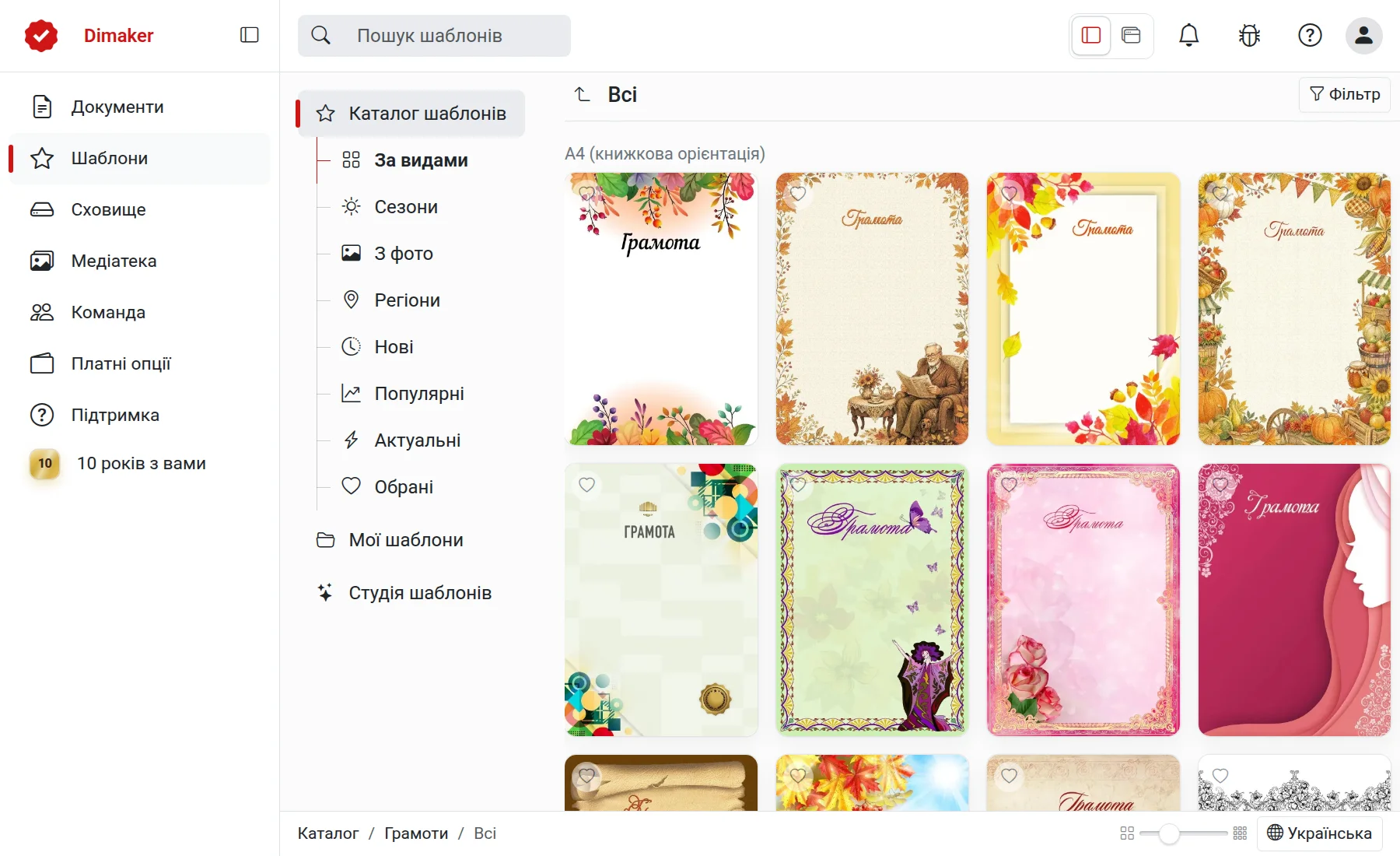The height and width of the screenshot is (856, 1400).
Task: Open the yellow-framed autumn leaves template
Action: 1083,309
